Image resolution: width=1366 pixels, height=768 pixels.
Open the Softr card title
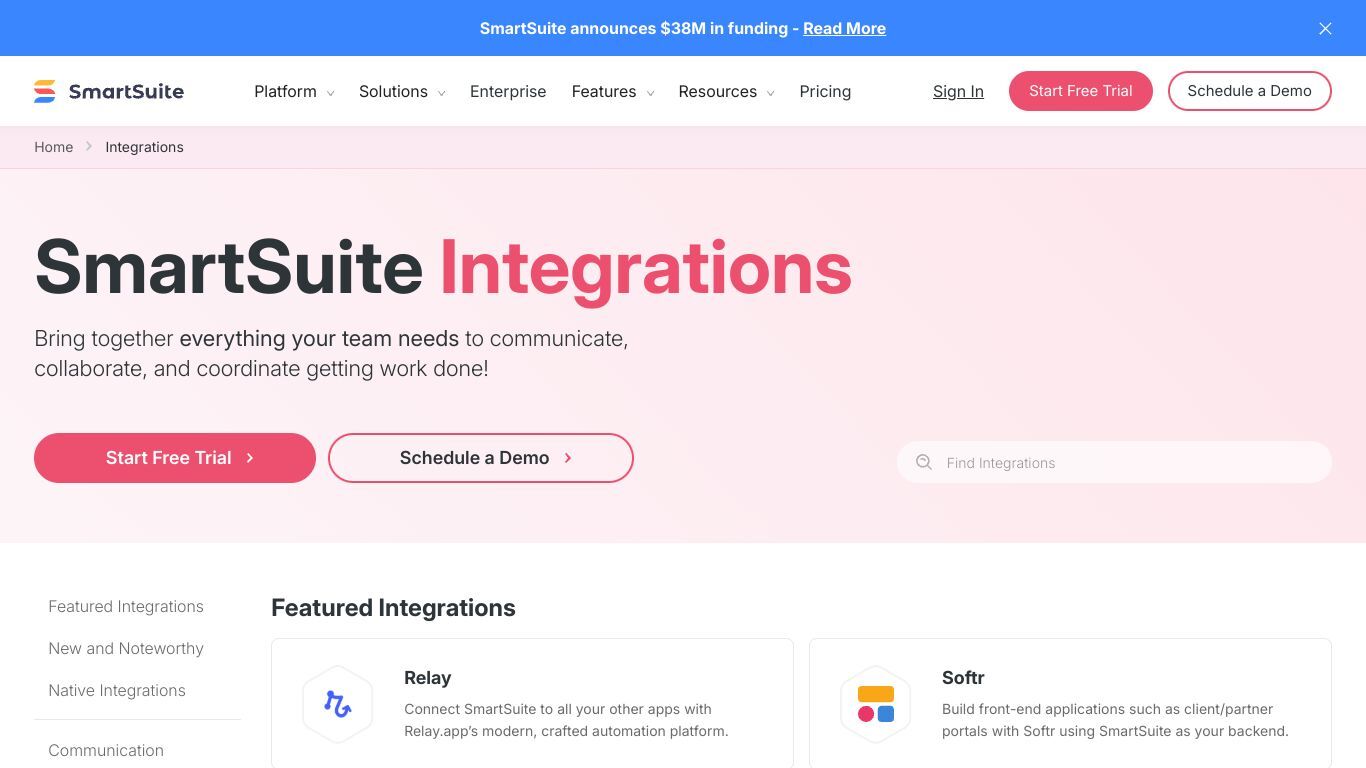pos(963,677)
